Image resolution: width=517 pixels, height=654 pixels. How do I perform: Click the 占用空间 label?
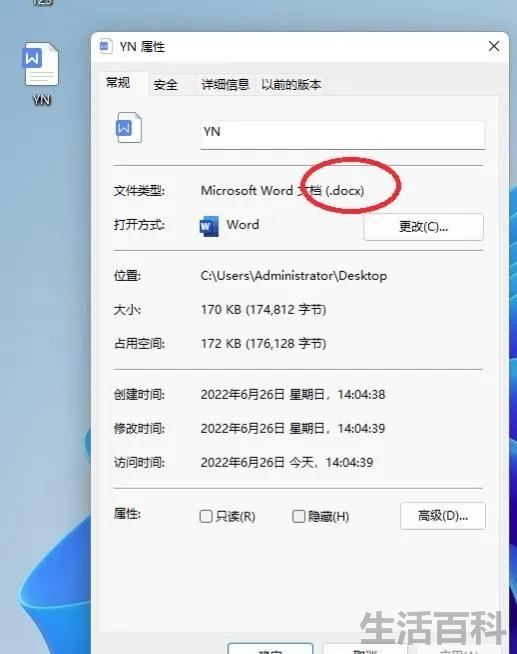[x=139, y=344]
